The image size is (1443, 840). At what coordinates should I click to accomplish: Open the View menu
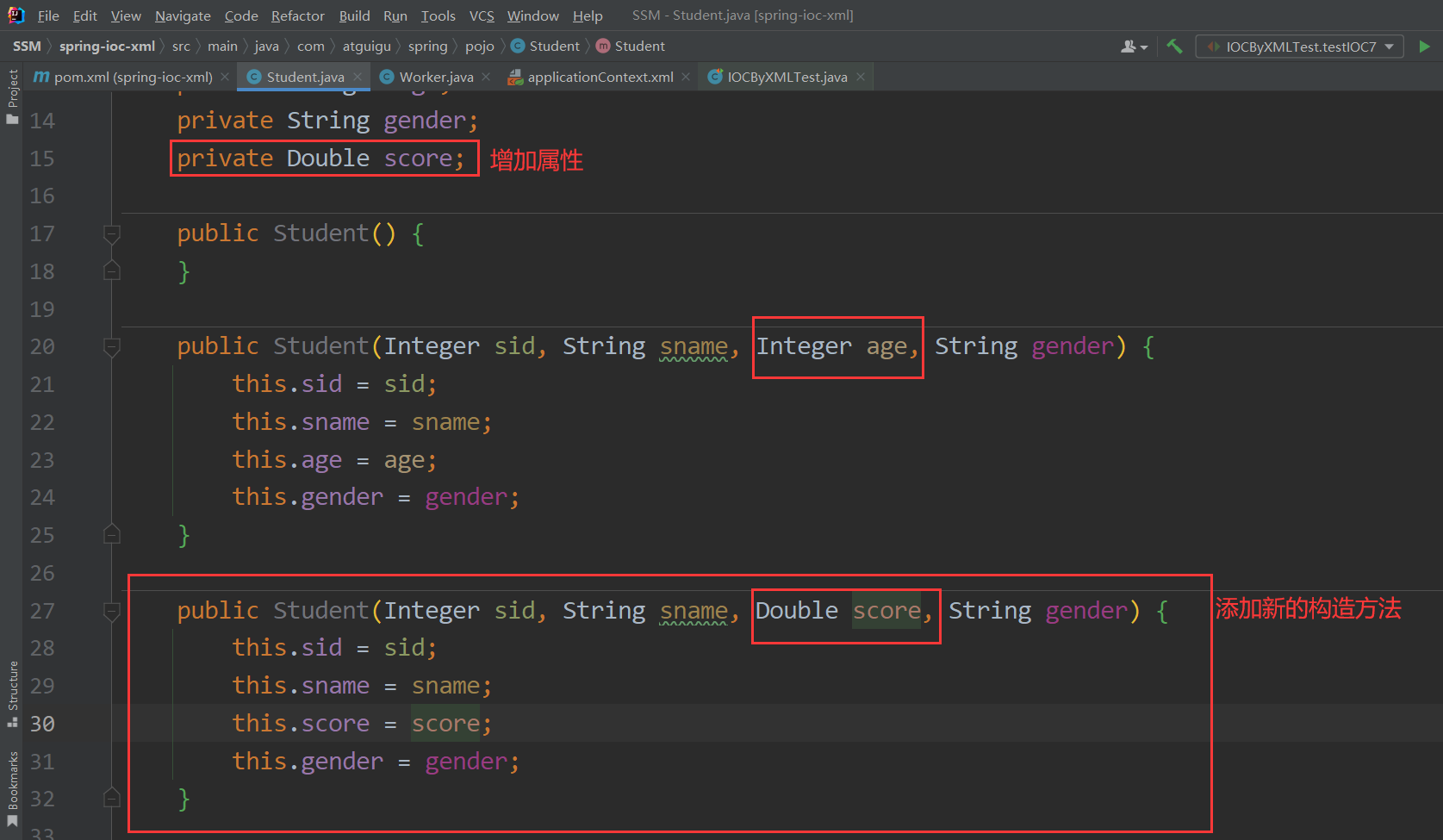(126, 16)
